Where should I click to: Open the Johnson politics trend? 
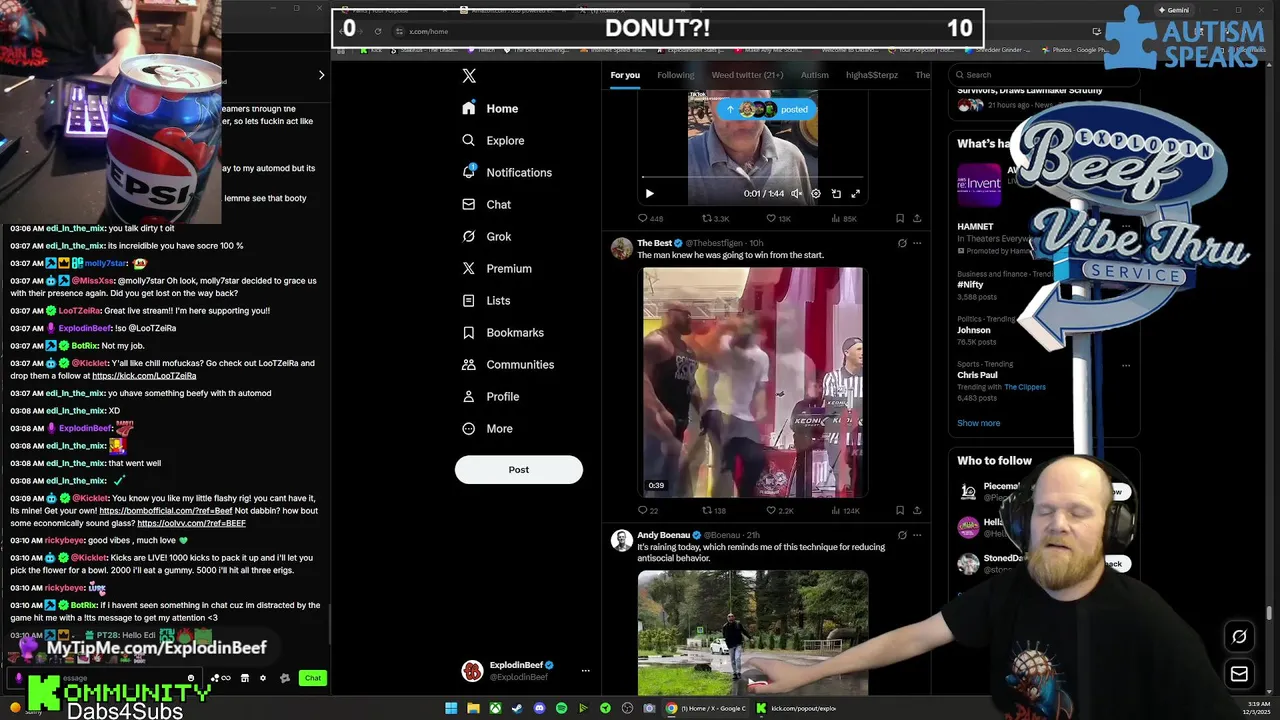(974, 330)
